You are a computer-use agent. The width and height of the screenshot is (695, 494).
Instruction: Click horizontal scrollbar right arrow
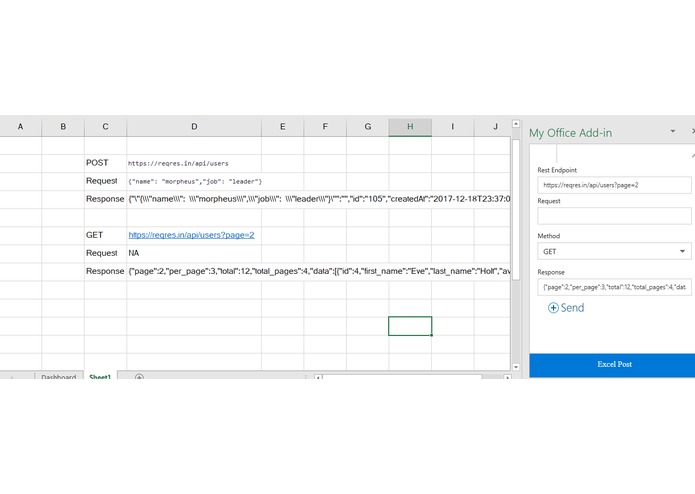[x=507, y=377]
